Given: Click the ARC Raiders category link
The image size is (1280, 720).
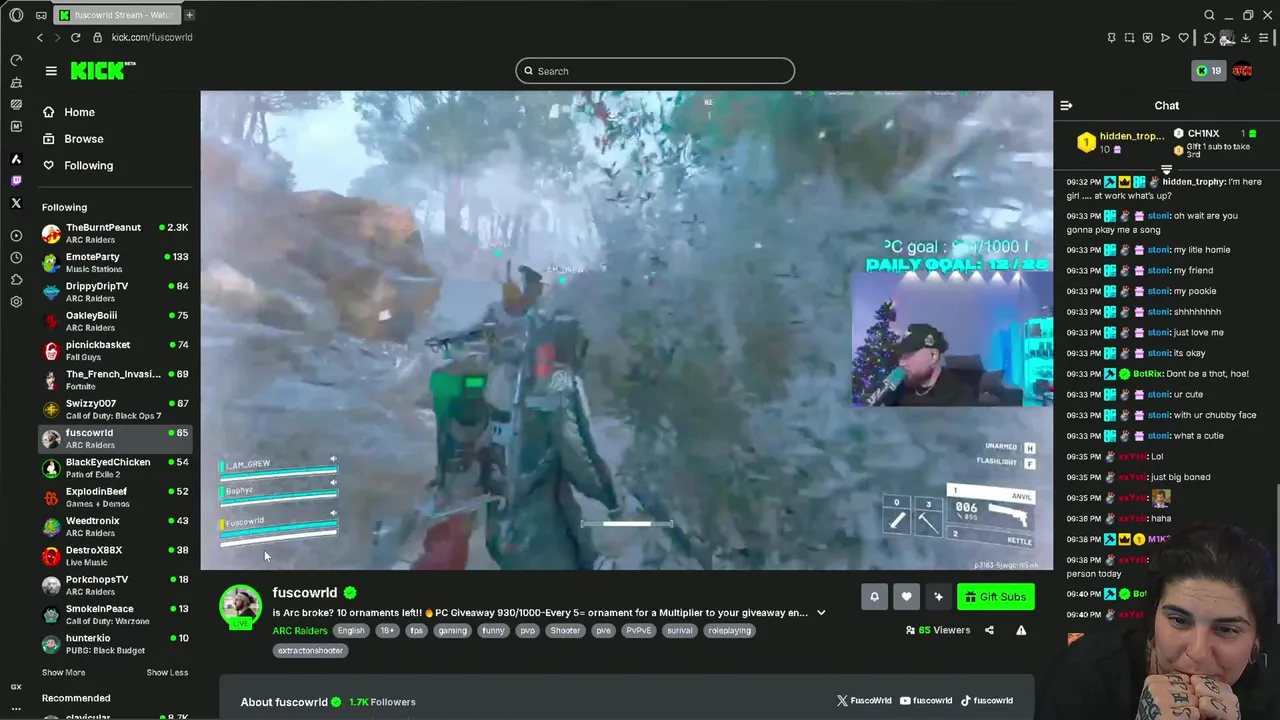Looking at the screenshot, I should (x=300, y=631).
